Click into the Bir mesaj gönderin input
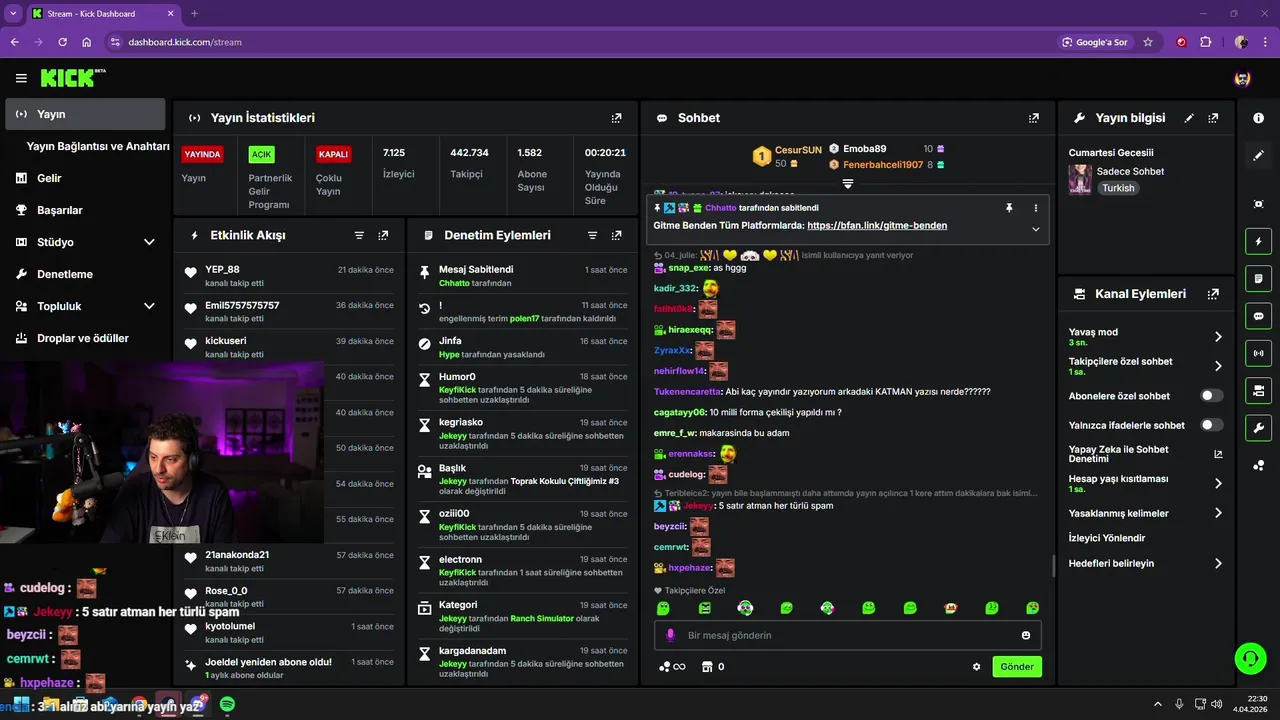The height and width of the screenshot is (720, 1280). point(848,635)
